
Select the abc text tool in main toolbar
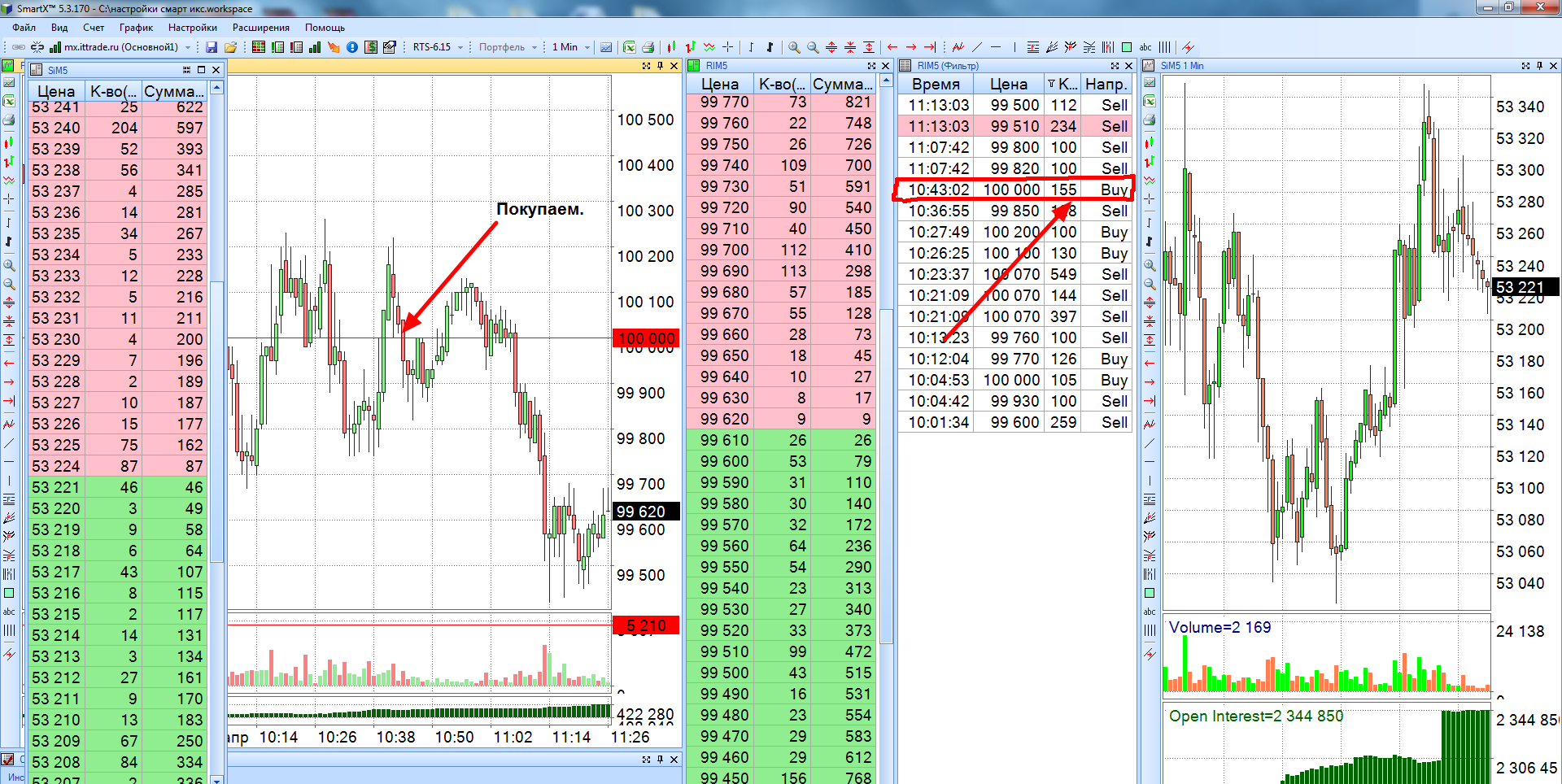click(1145, 47)
